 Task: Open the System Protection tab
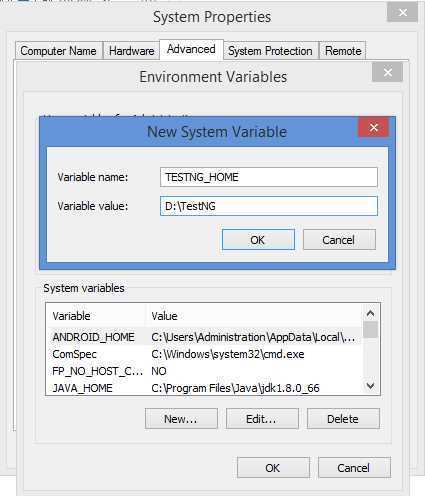click(x=270, y=51)
